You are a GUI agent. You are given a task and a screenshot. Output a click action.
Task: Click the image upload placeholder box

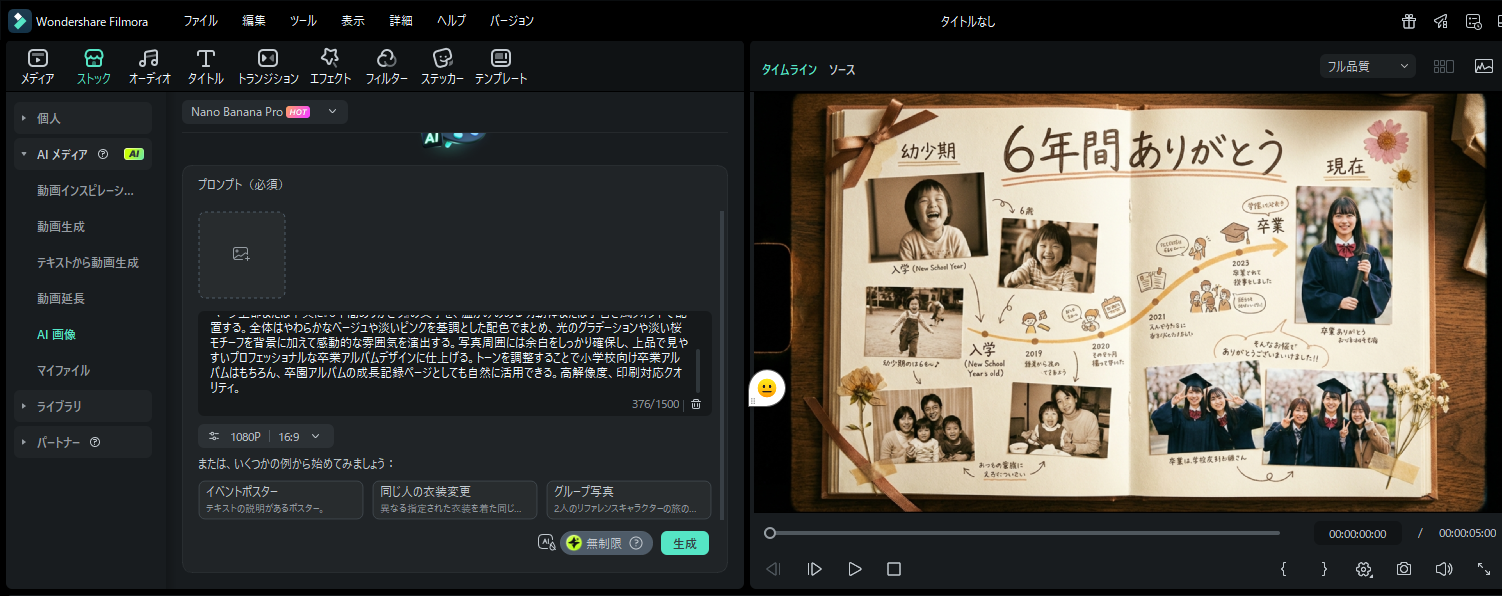click(241, 255)
